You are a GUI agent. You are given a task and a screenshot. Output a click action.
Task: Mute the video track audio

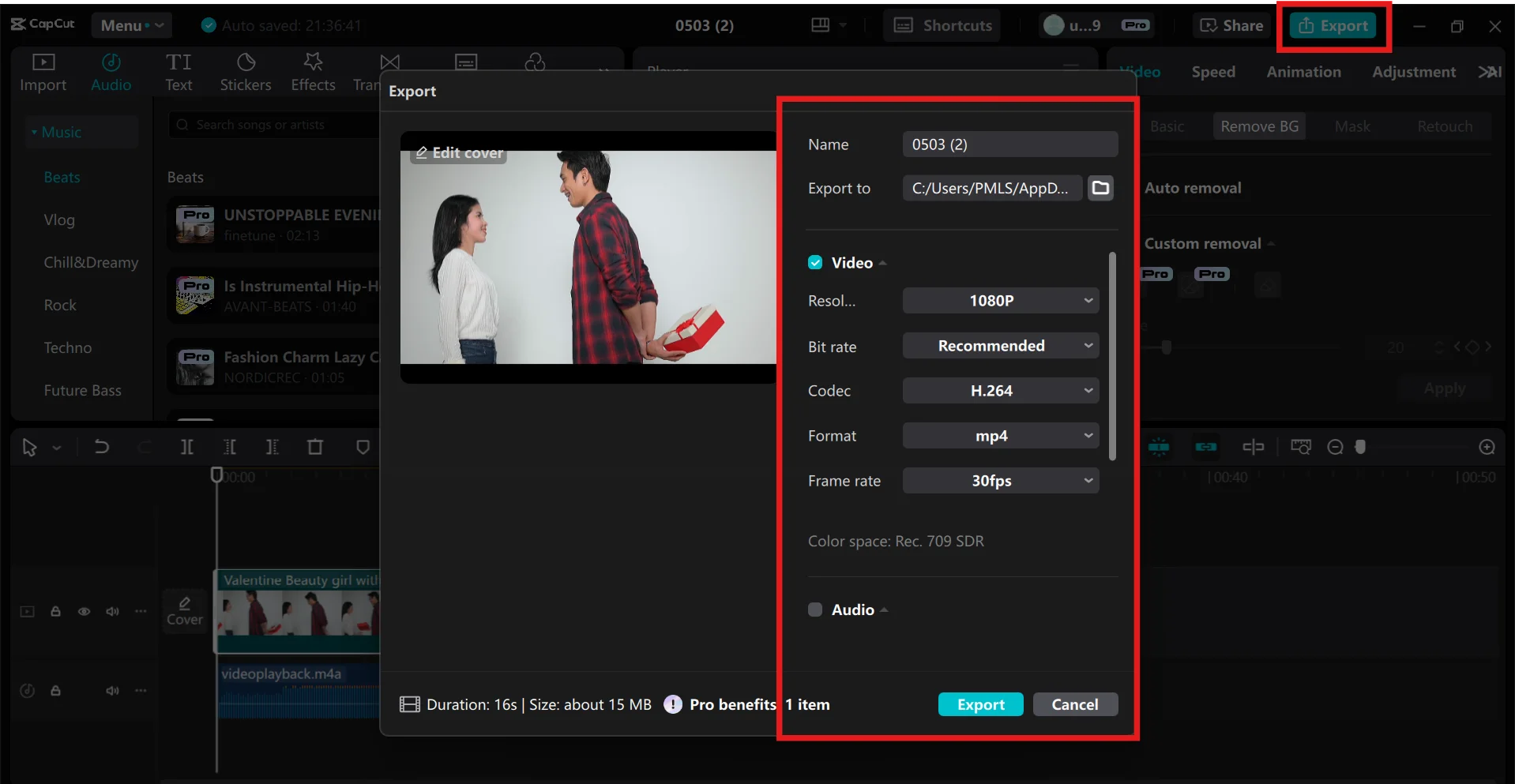[112, 611]
